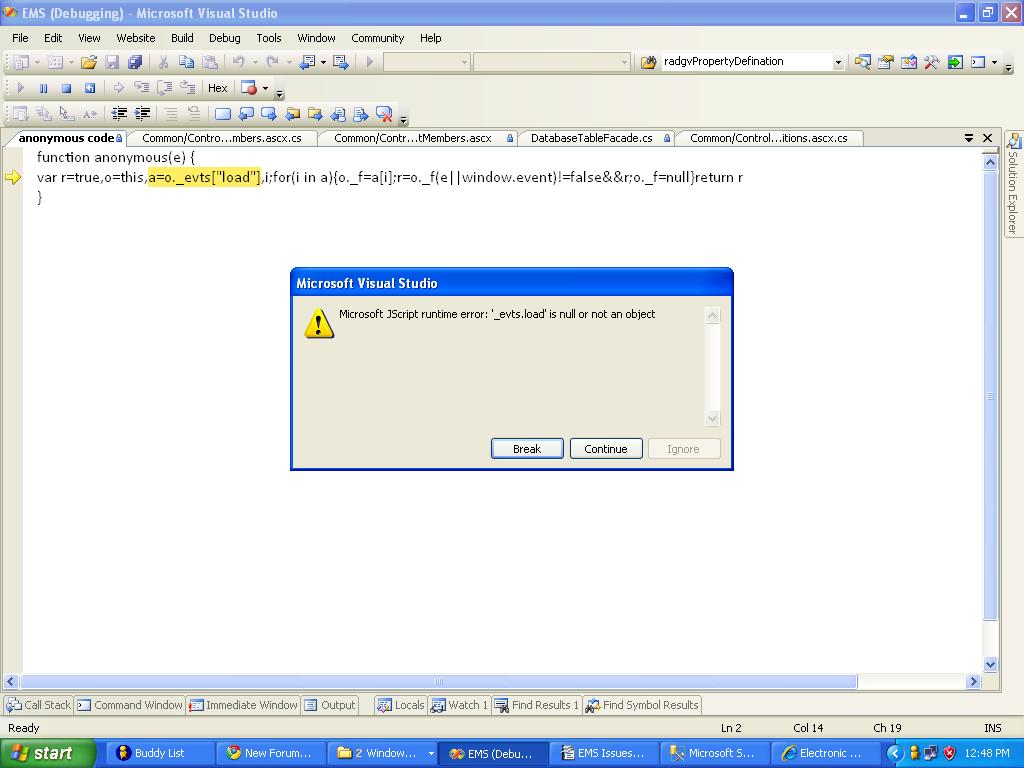This screenshot has height=768, width=1024.
Task: Click the Copy icon in toolbar
Action: [187, 62]
